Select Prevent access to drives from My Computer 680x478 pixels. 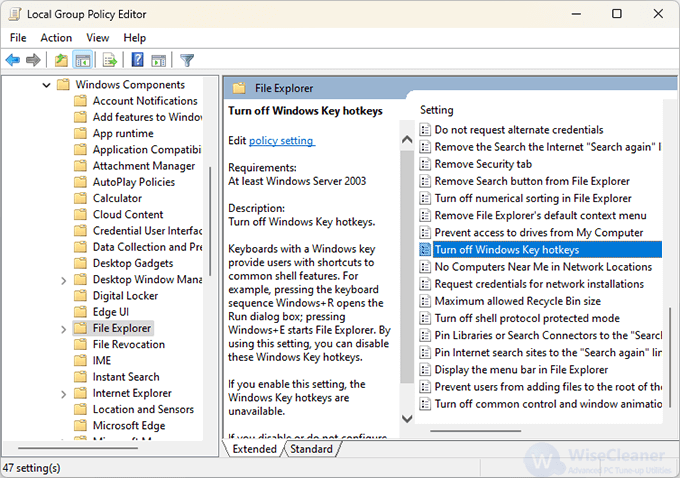[x=539, y=232]
